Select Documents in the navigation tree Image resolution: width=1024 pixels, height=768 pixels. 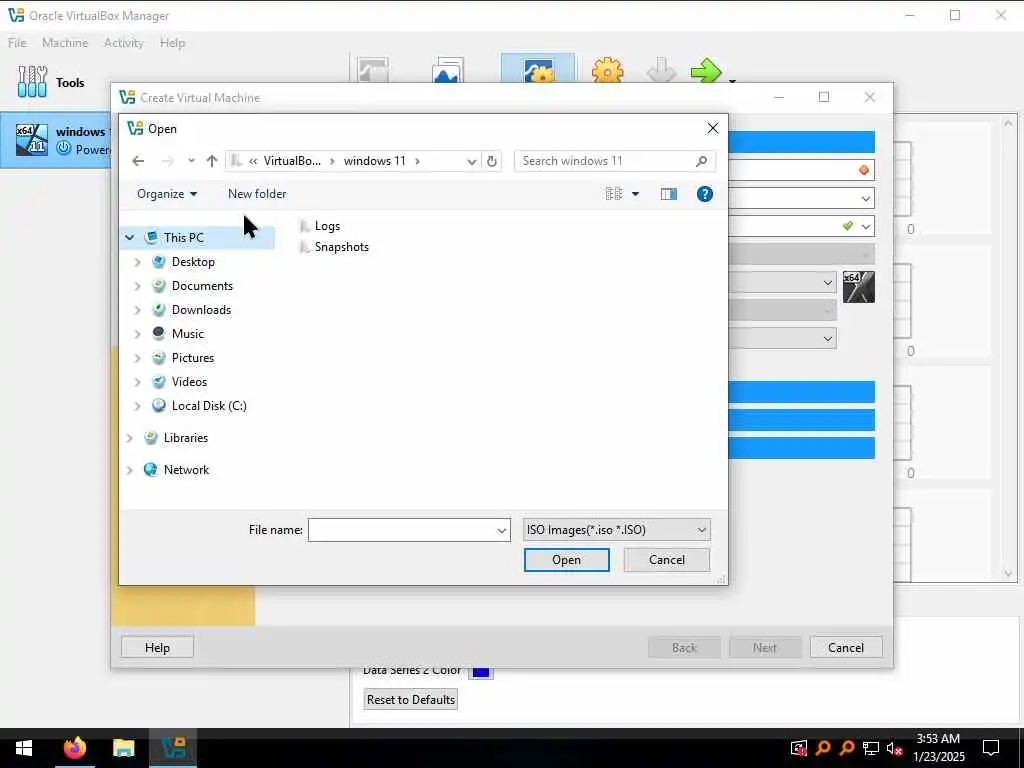click(x=202, y=286)
